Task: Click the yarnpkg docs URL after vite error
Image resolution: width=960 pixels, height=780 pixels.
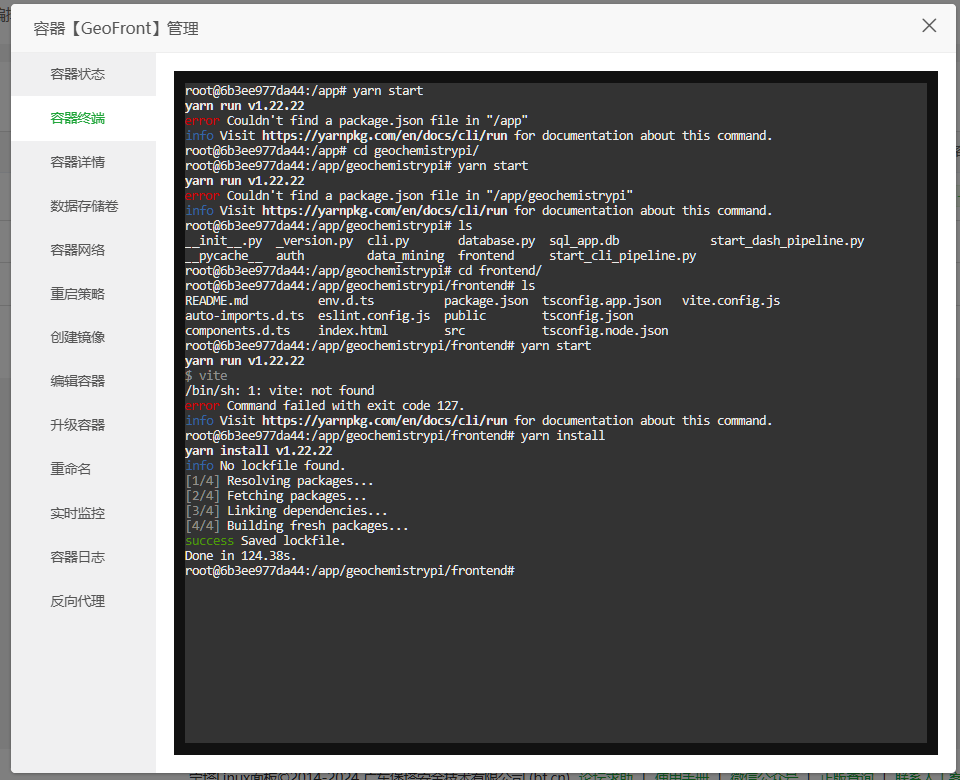Action: (x=384, y=421)
